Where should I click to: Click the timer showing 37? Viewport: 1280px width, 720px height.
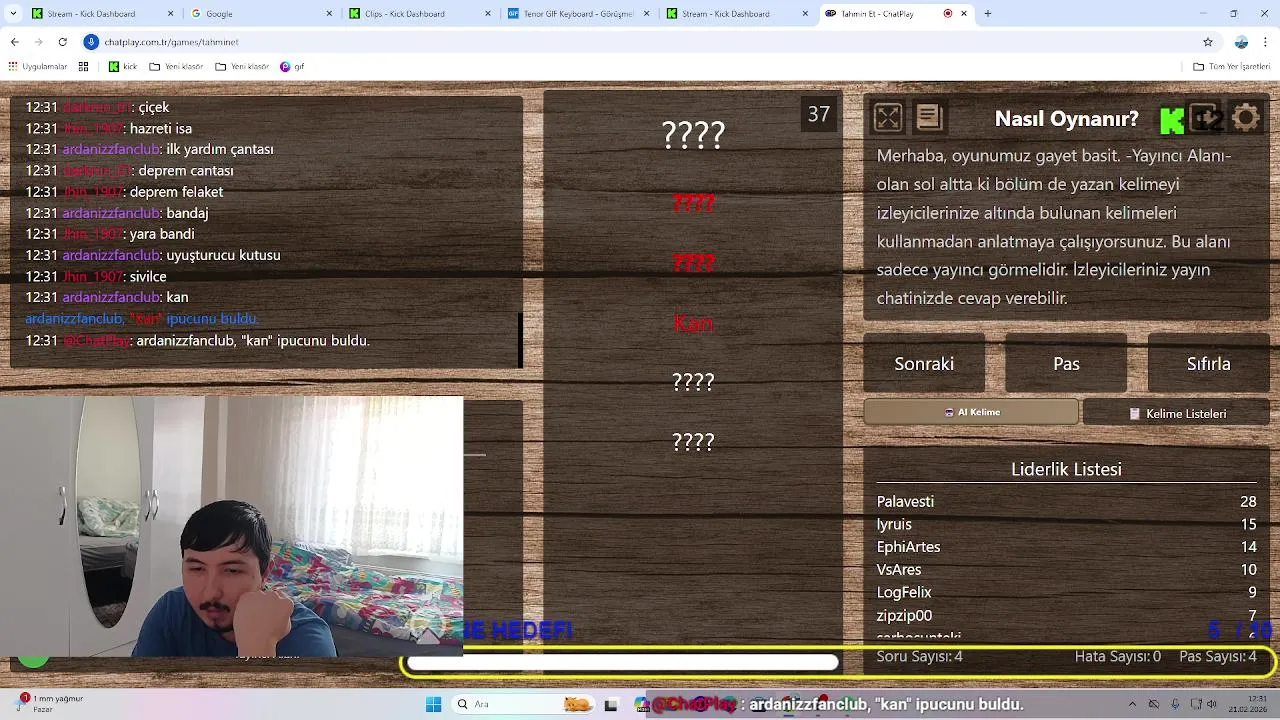(x=819, y=115)
